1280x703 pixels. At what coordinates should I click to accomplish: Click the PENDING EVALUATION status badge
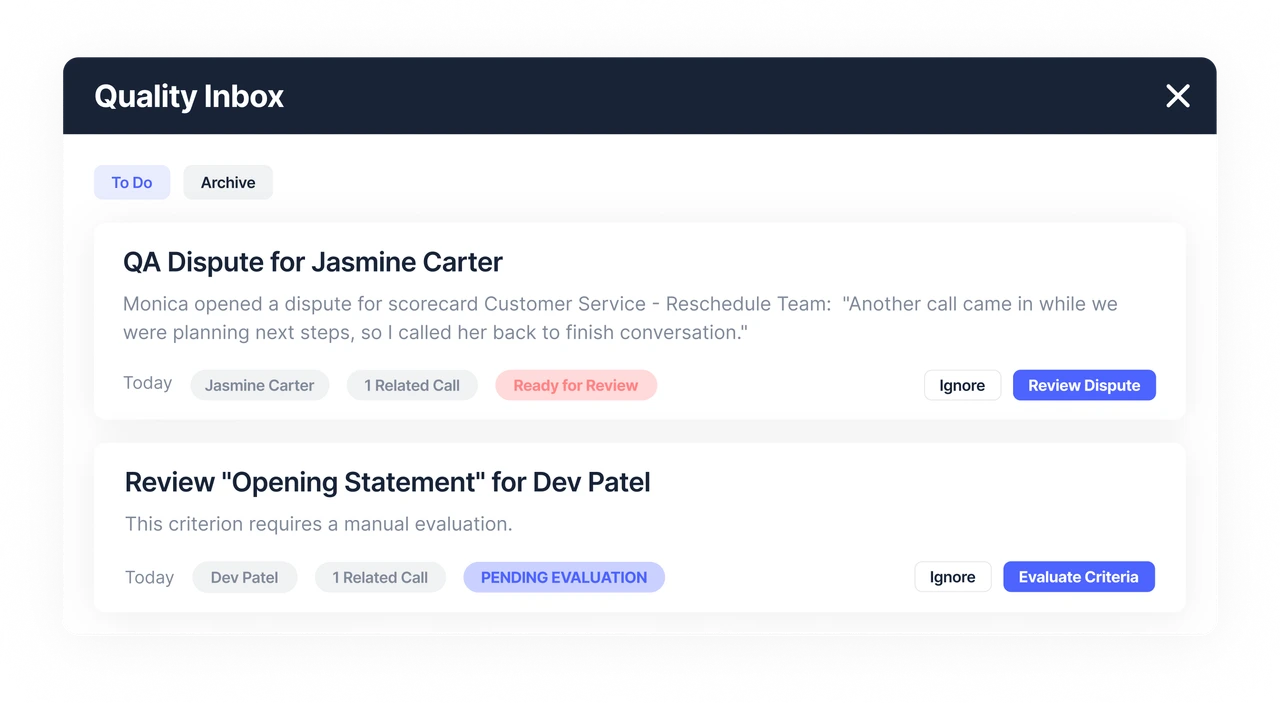pos(564,577)
